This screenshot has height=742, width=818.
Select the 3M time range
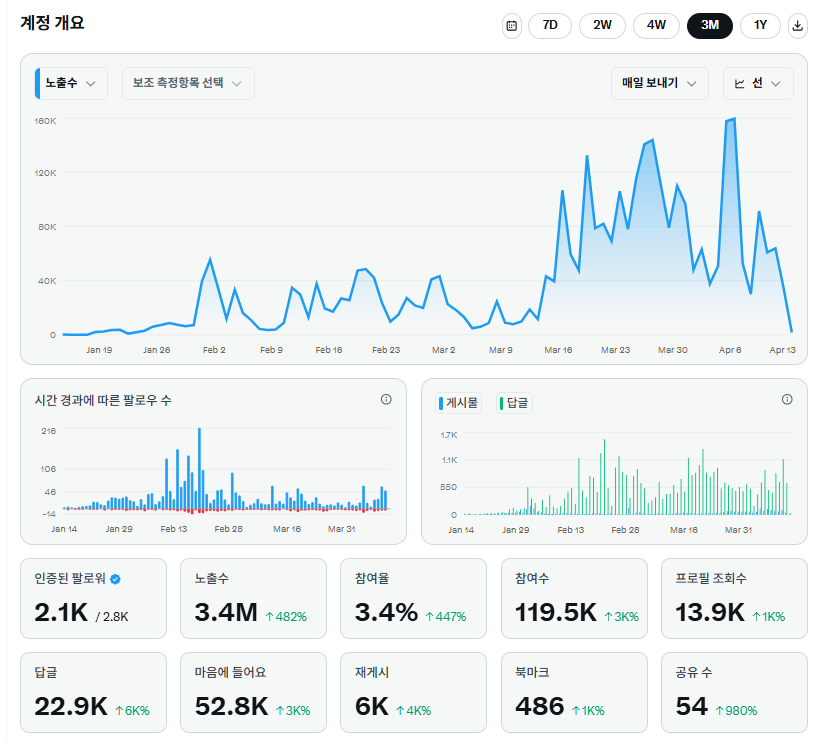(x=709, y=26)
